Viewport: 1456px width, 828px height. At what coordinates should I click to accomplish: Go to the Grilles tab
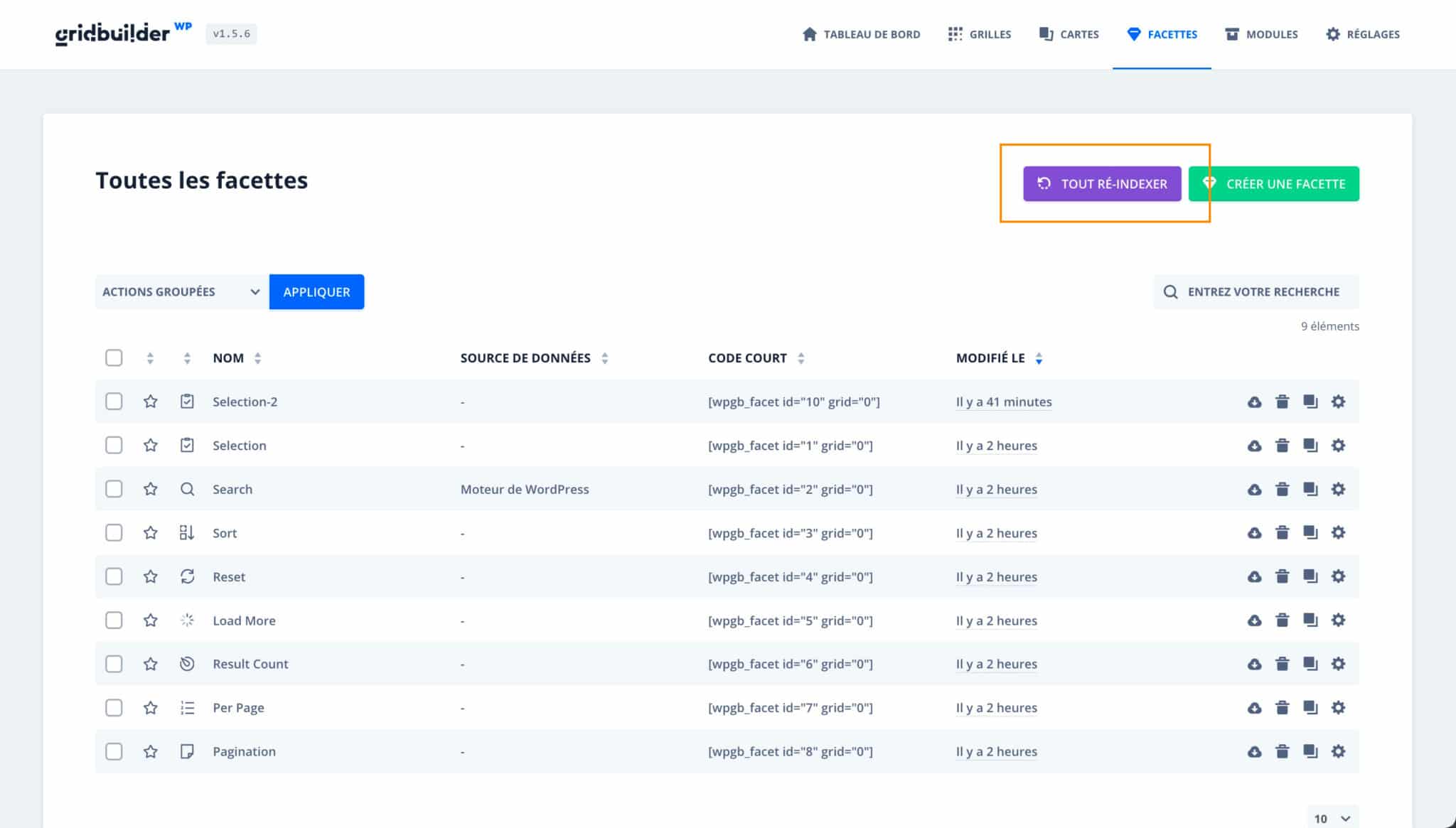click(979, 34)
